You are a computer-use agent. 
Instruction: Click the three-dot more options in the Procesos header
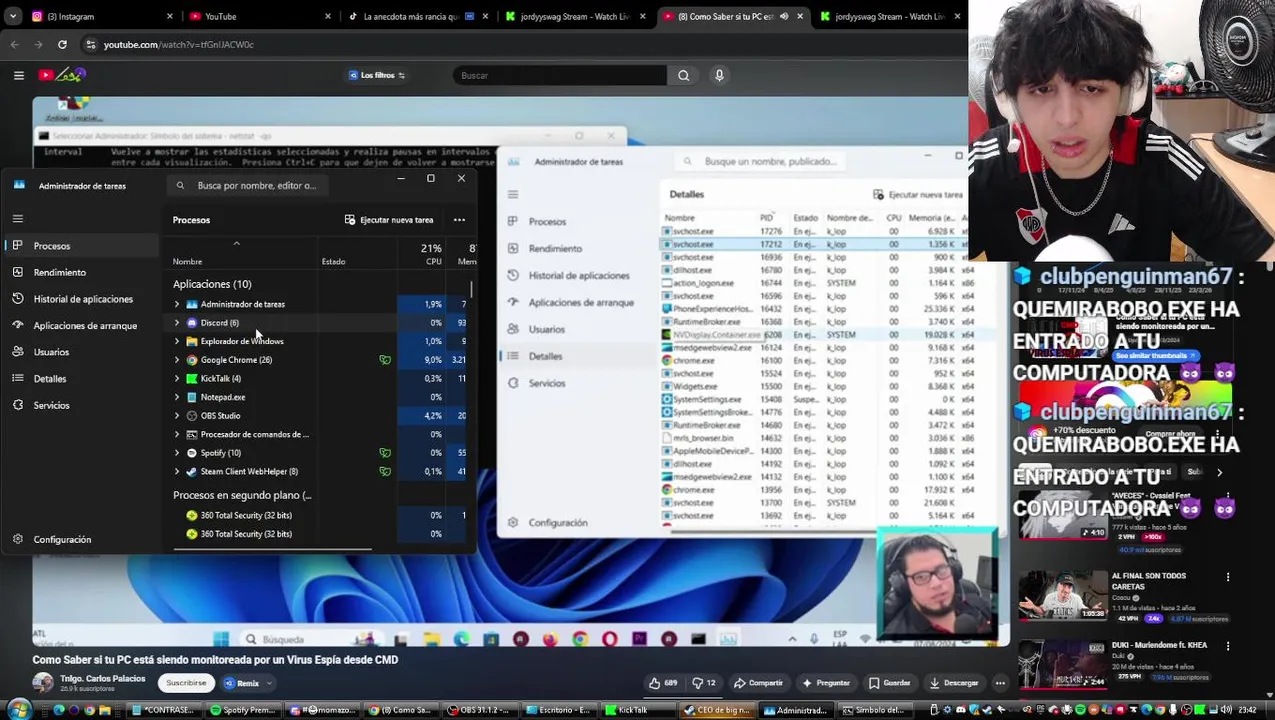click(x=459, y=220)
